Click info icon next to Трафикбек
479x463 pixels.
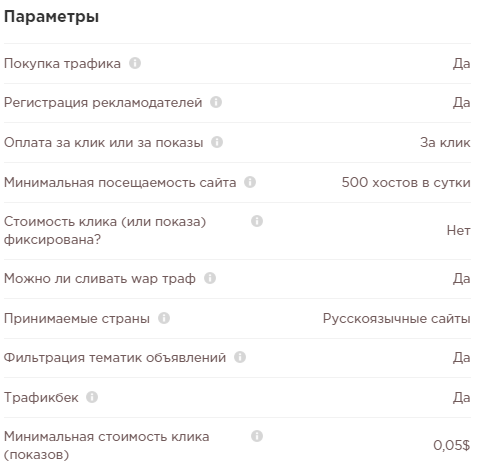(92, 397)
